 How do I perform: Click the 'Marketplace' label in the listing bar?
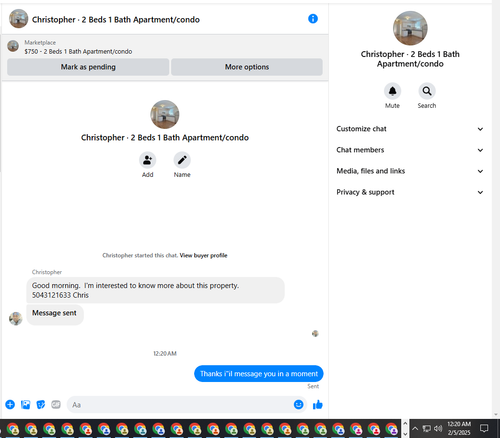pos(40,43)
